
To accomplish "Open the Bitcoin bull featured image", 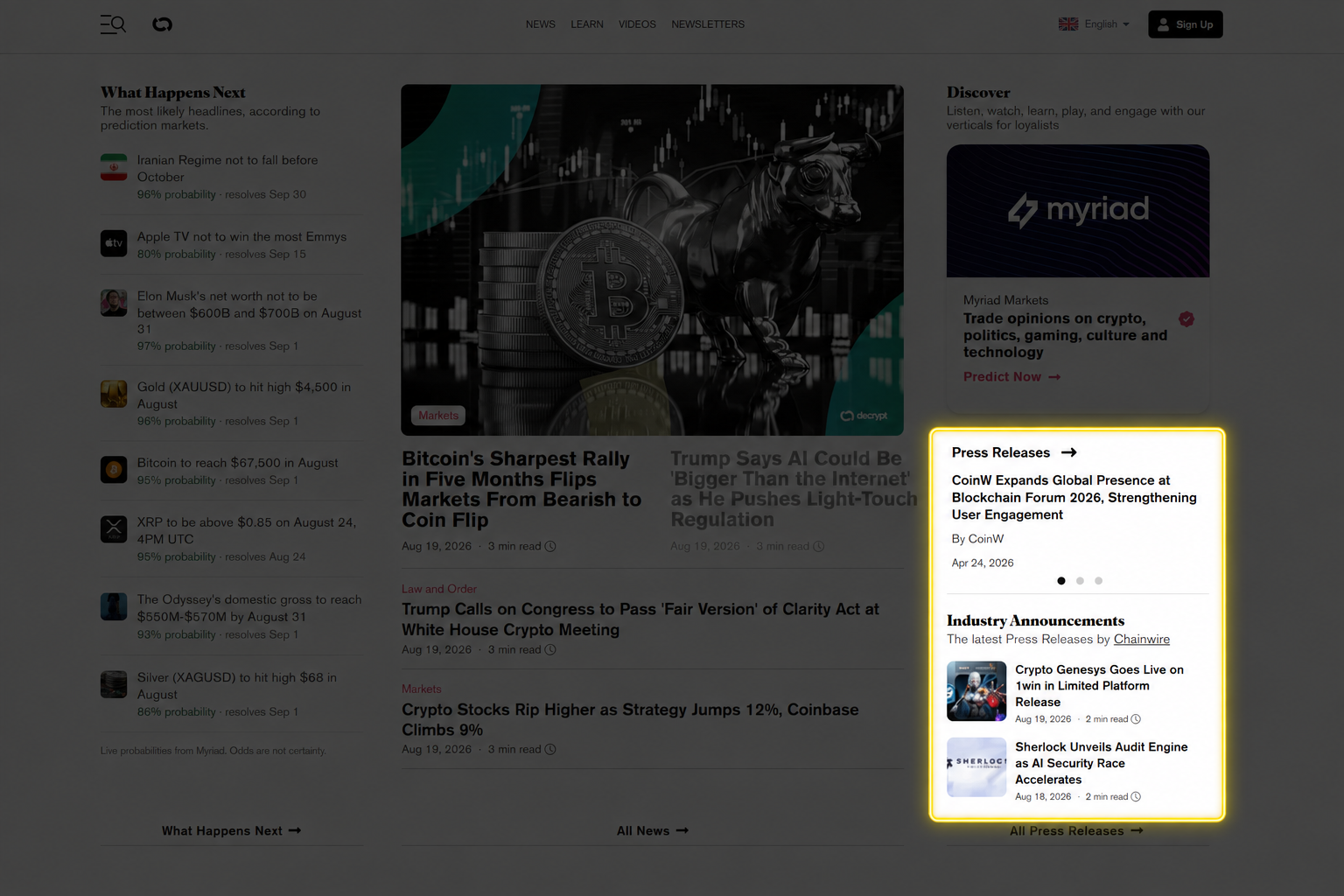I will coord(652,260).
